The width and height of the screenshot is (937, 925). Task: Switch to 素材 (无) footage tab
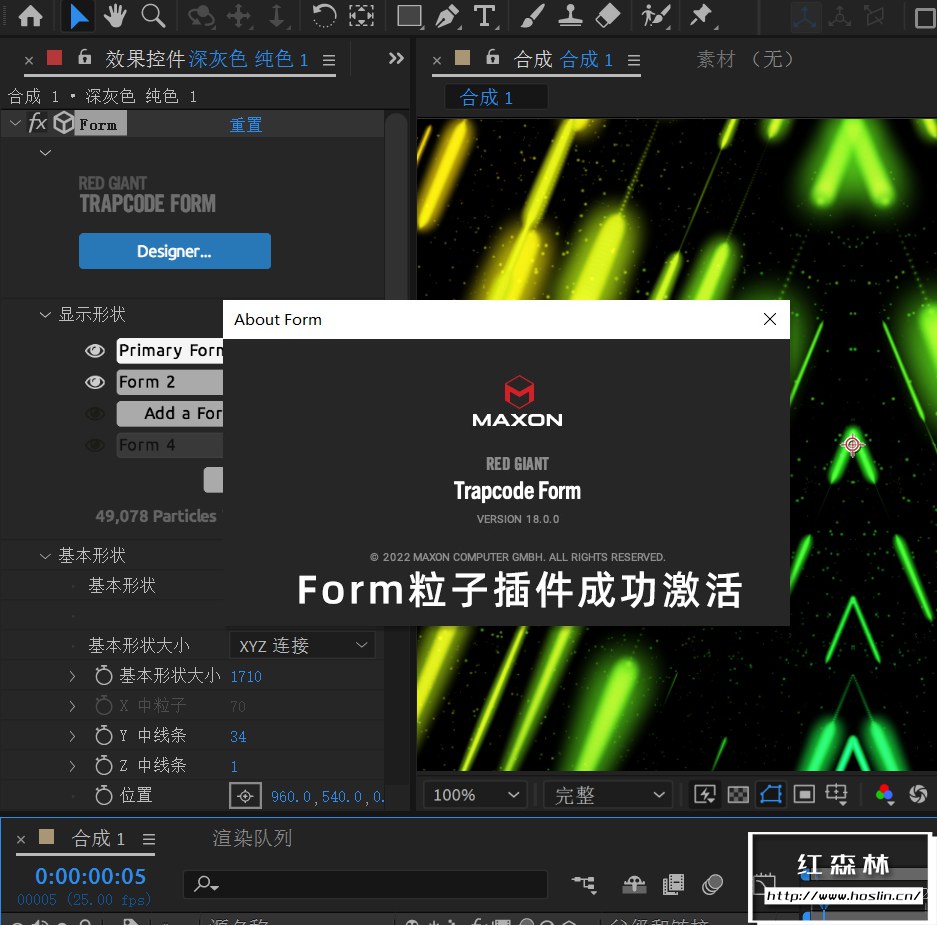[x=745, y=59]
